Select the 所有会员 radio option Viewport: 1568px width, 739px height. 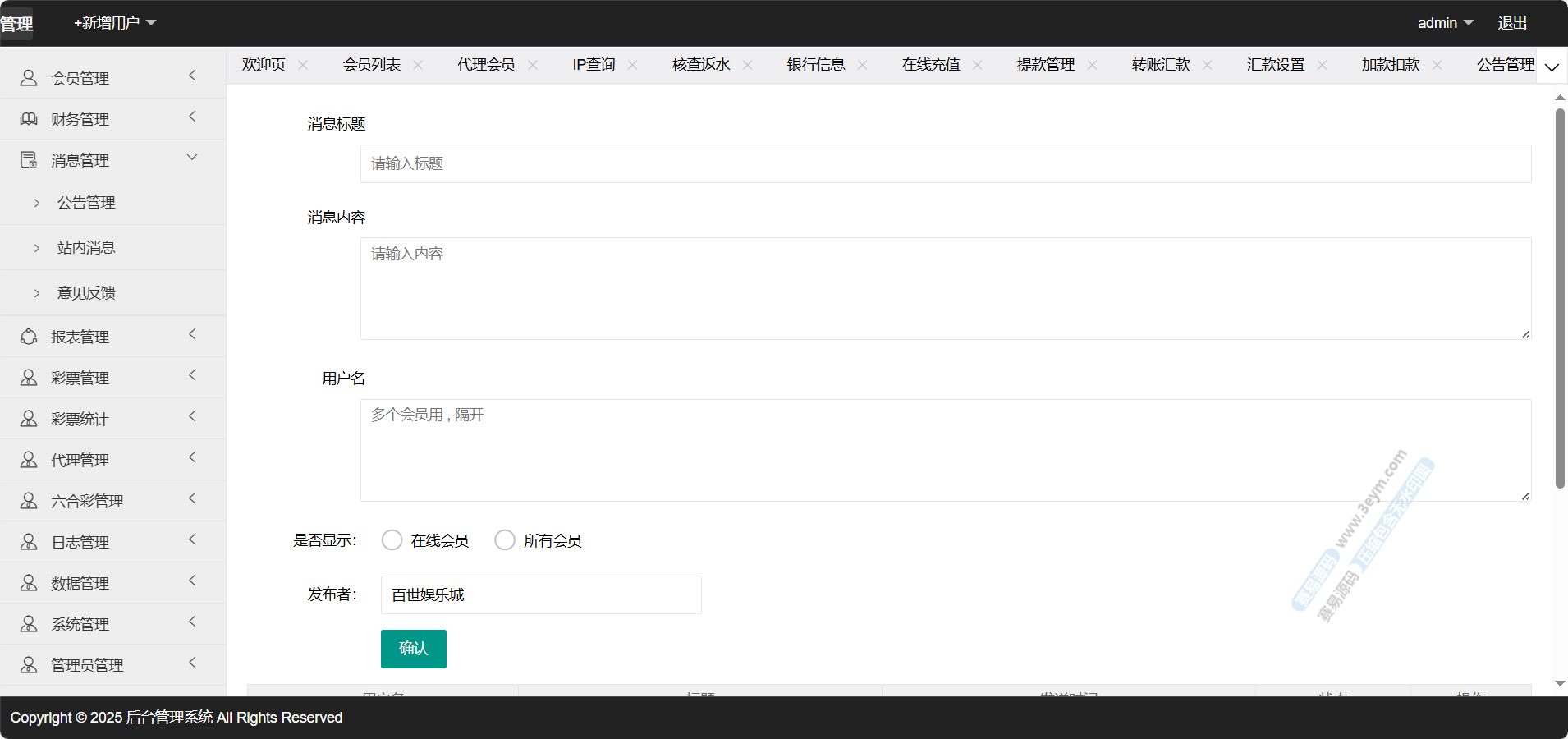(x=505, y=540)
